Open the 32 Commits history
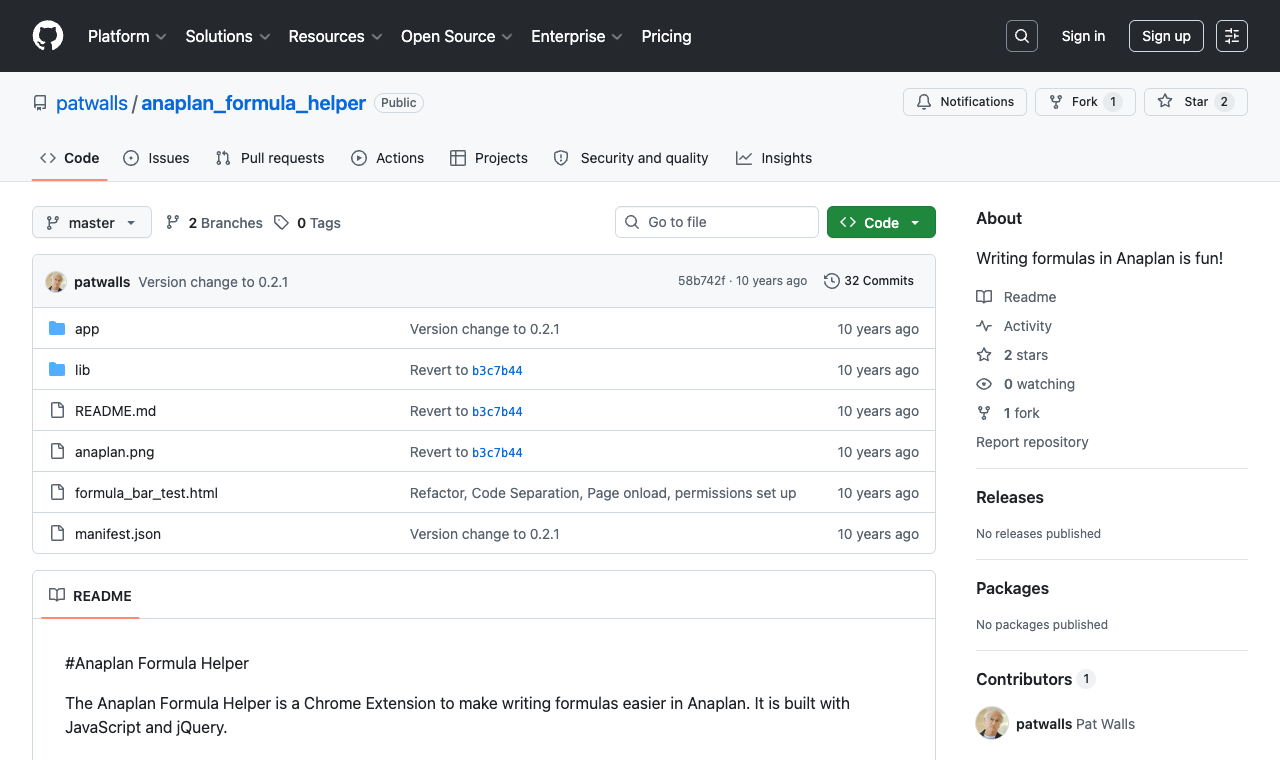The width and height of the screenshot is (1280, 760). (869, 281)
